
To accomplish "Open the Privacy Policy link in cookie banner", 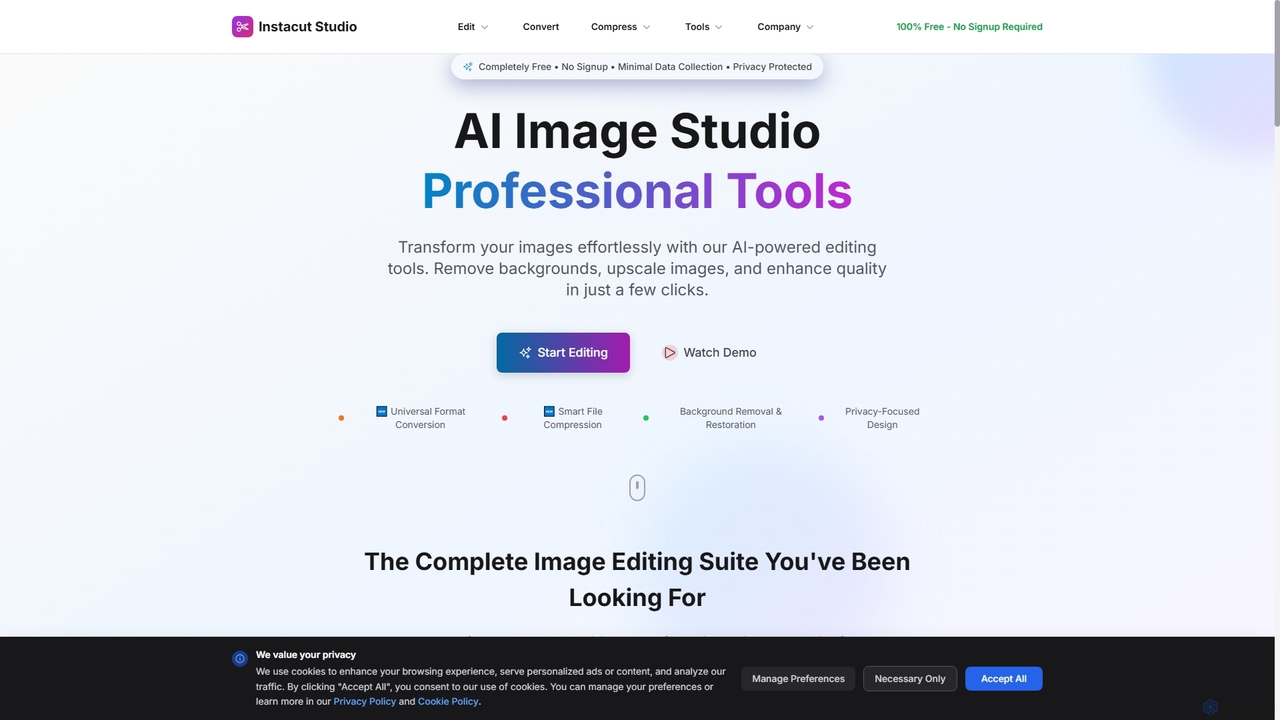I will click(365, 702).
